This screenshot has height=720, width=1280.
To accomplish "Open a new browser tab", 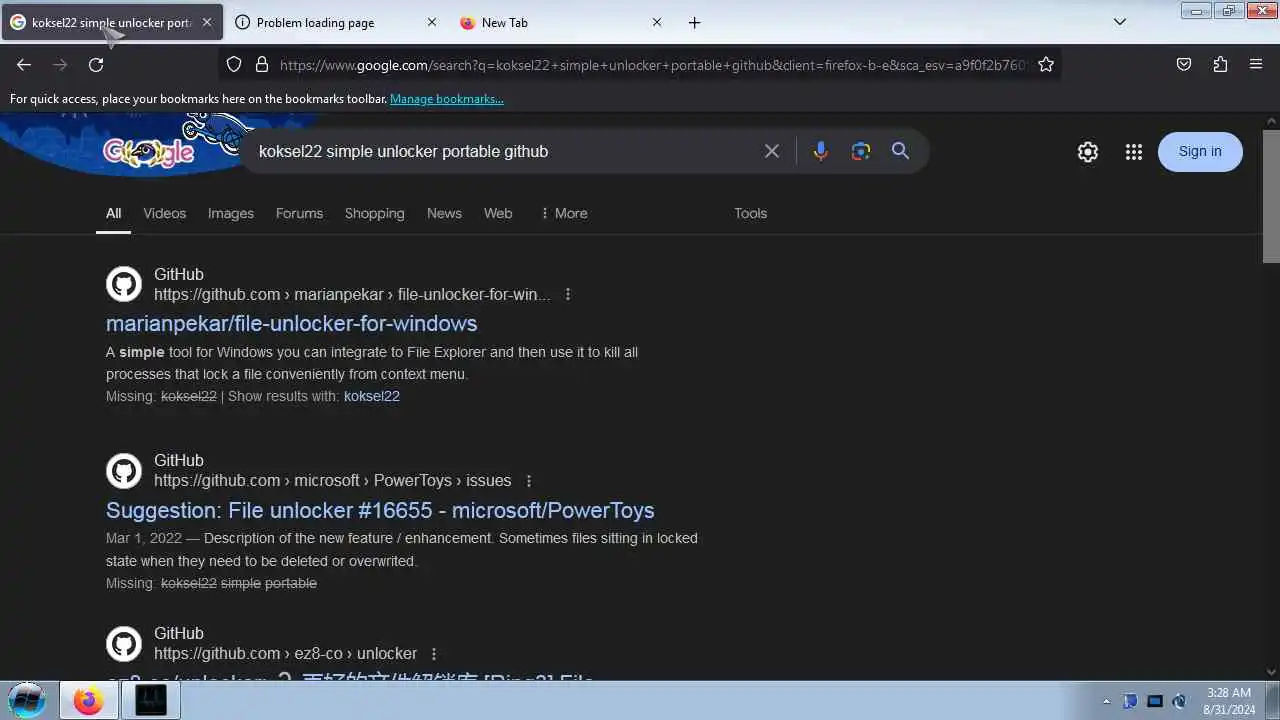I will [695, 22].
